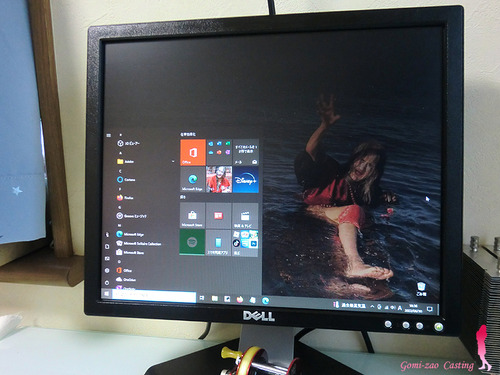Viewport: 500px width, 375px height.
Task: Open the taskbar clock and date
Action: (413, 308)
